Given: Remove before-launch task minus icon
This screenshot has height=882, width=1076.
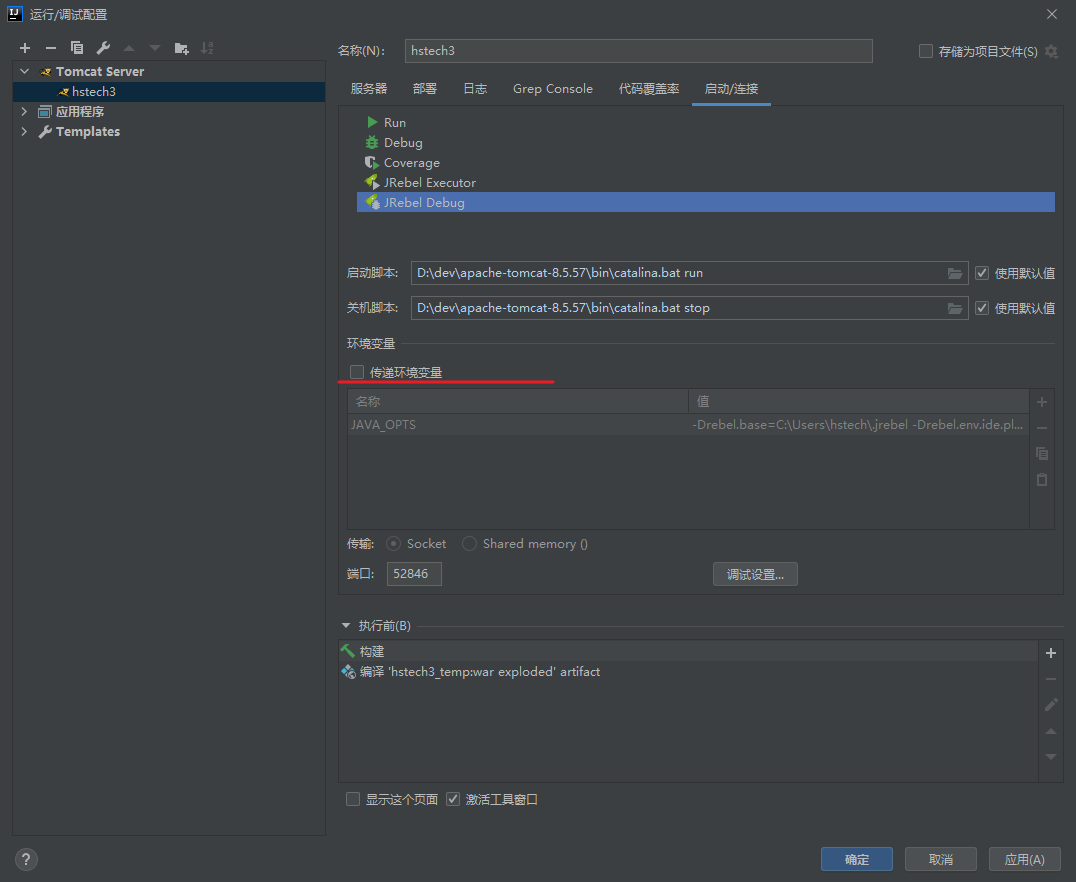Looking at the screenshot, I should click(x=1051, y=680).
